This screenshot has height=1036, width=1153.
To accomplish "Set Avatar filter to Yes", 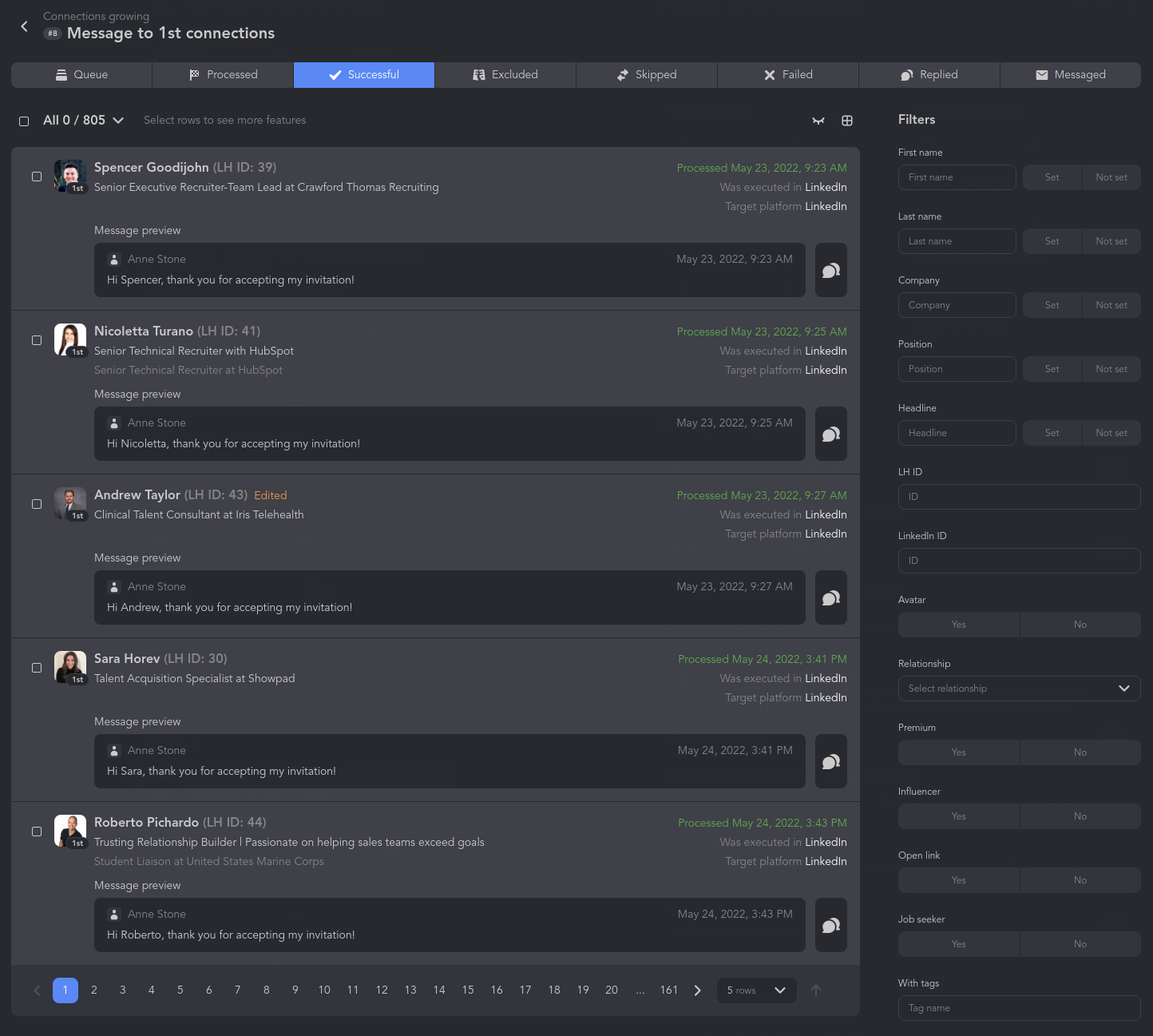I will coord(959,625).
